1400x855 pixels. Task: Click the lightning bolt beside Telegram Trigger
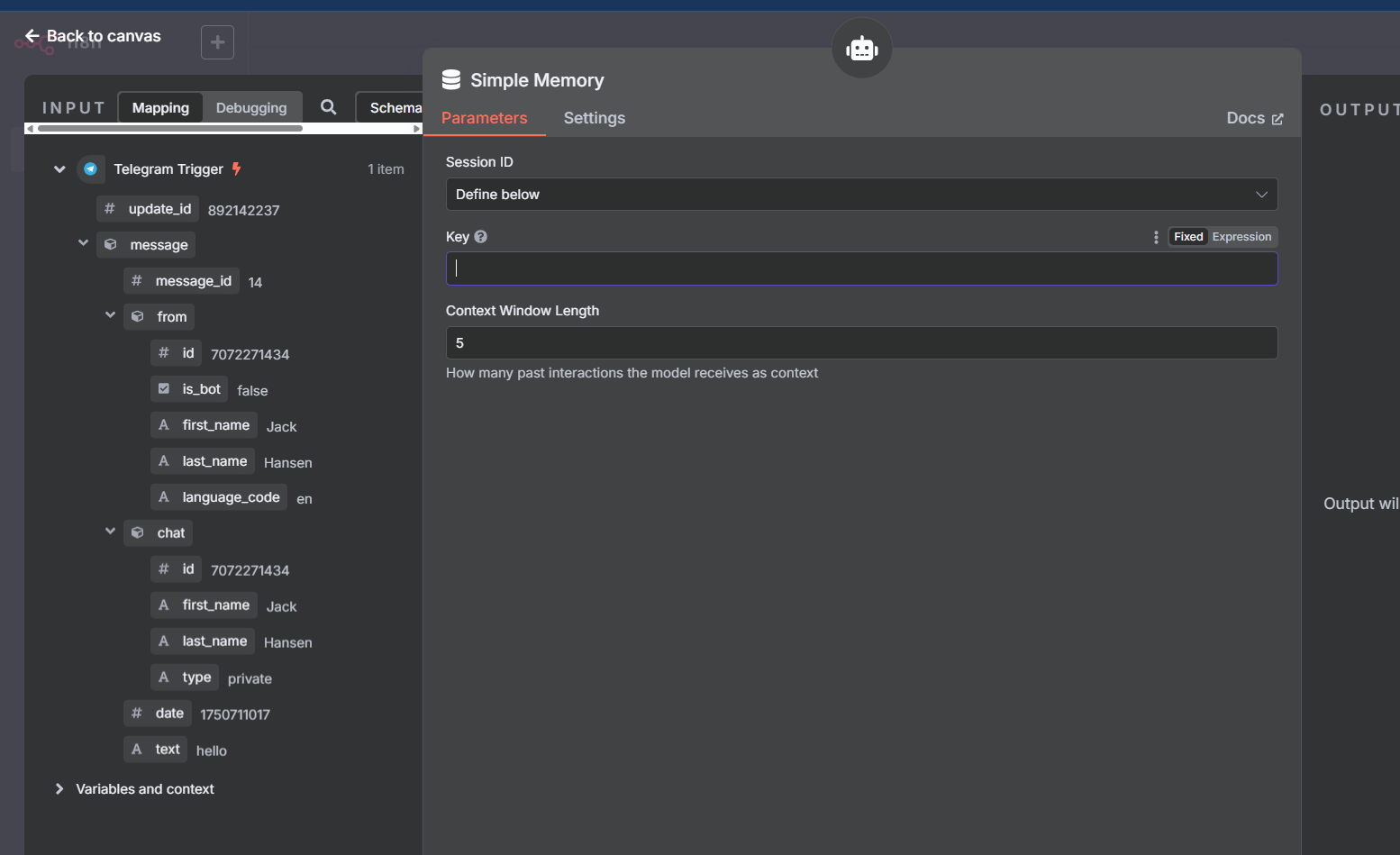pos(238,168)
